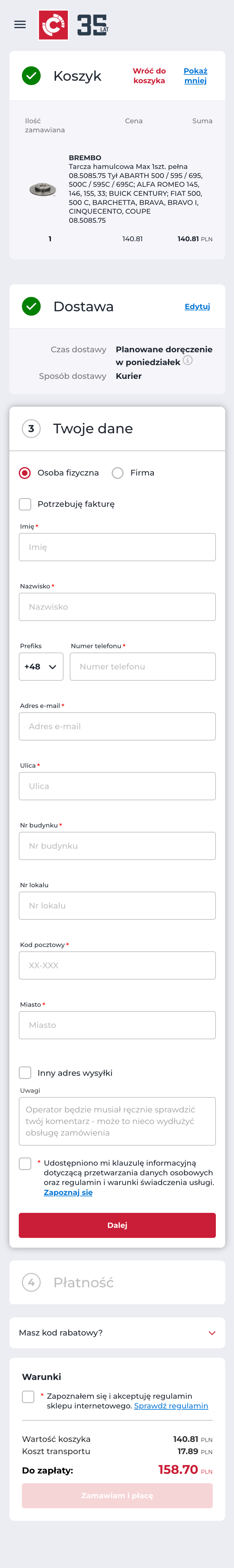This screenshot has width=234, height=1568.
Task: Check the Potrzebuję fakturę checkbox
Action: [x=25, y=504]
